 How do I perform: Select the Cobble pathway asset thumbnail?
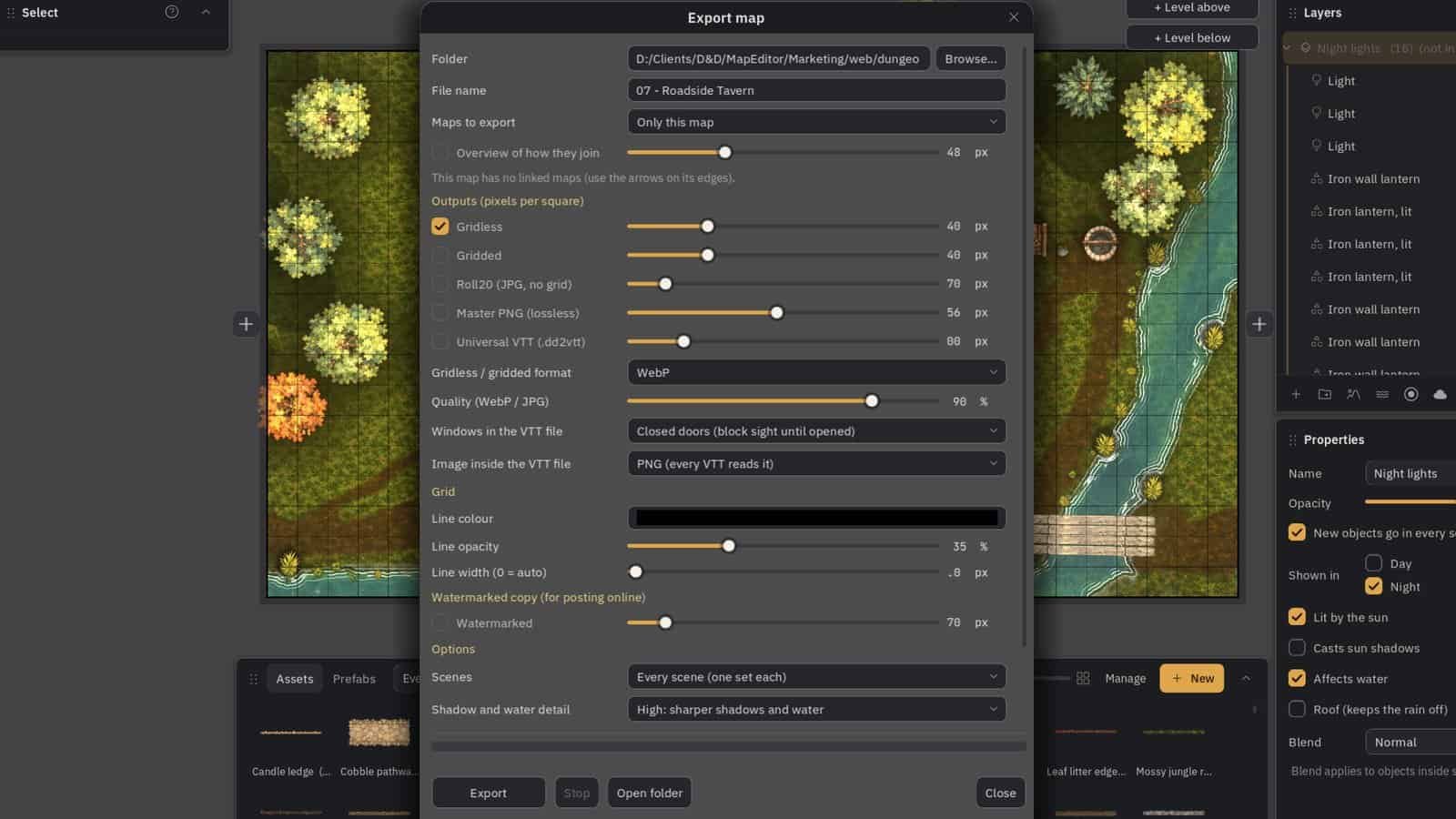379,733
